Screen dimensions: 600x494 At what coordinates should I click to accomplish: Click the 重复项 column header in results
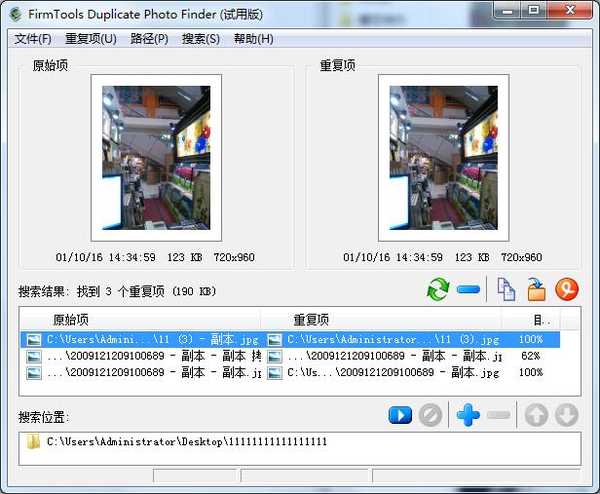point(381,320)
